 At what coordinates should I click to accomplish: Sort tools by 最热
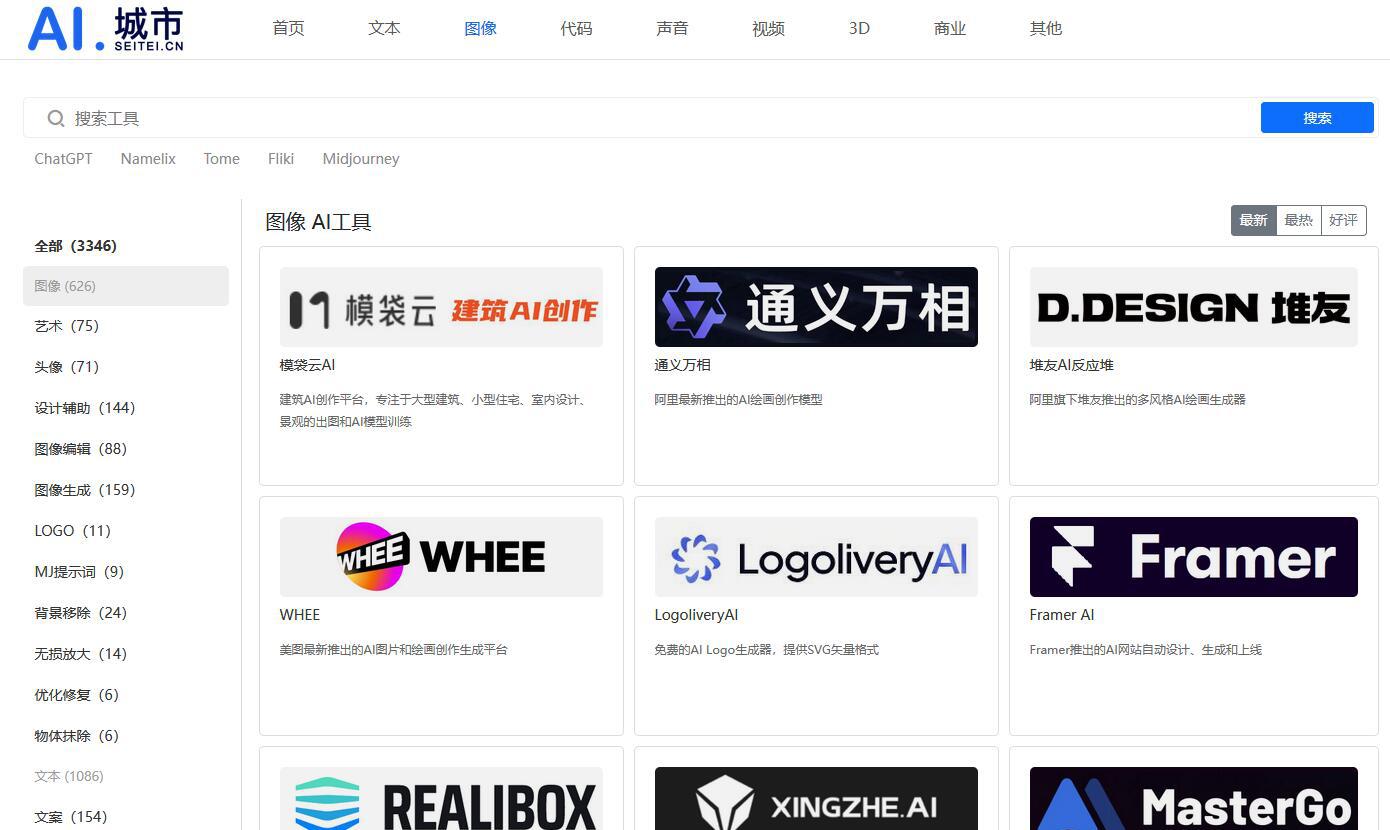coord(1298,221)
